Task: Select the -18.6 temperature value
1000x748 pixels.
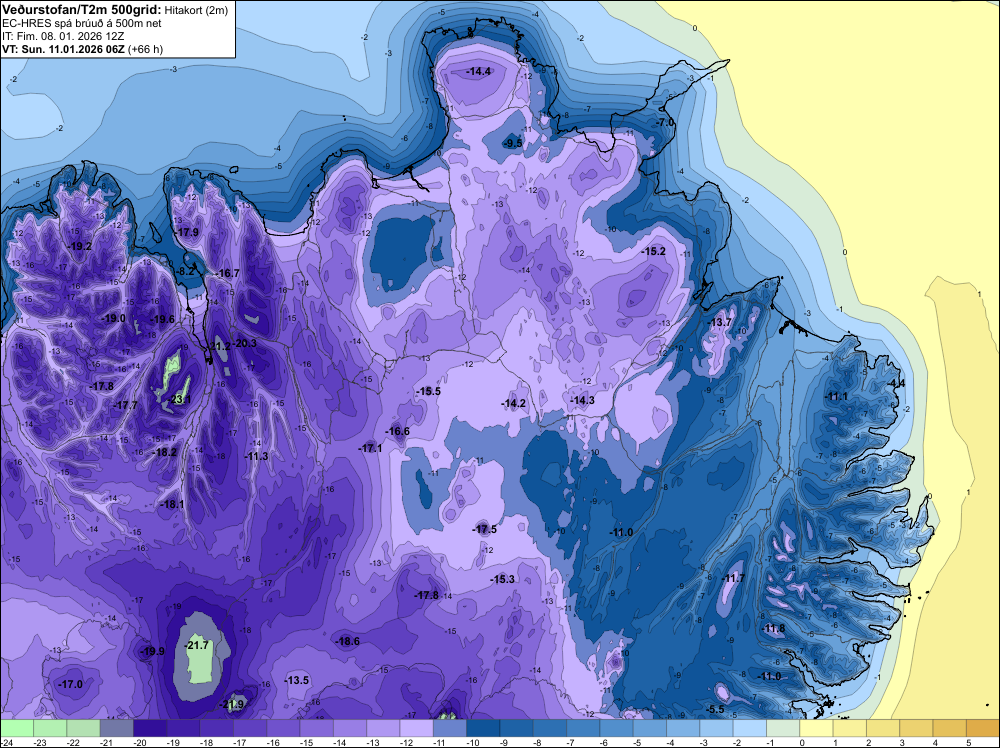Action: click(x=348, y=642)
